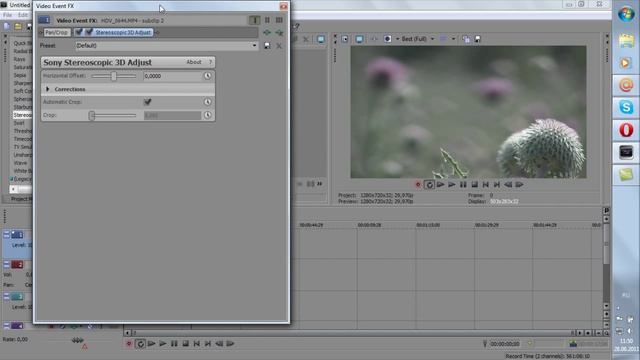
Task: Click the Windows Start orb
Action: (x=626, y=14)
